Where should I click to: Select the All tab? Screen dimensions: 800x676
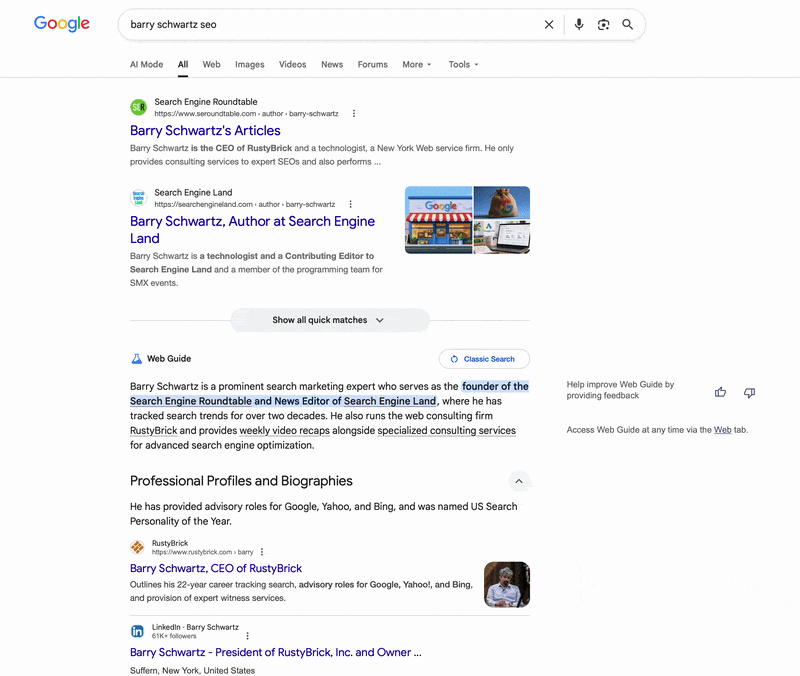(183, 64)
